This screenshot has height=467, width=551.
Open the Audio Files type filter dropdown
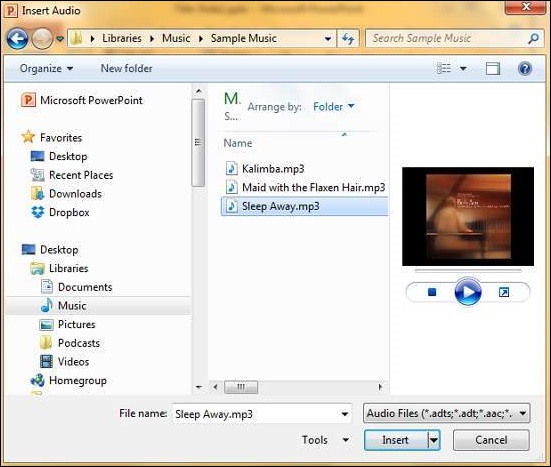tap(446, 413)
